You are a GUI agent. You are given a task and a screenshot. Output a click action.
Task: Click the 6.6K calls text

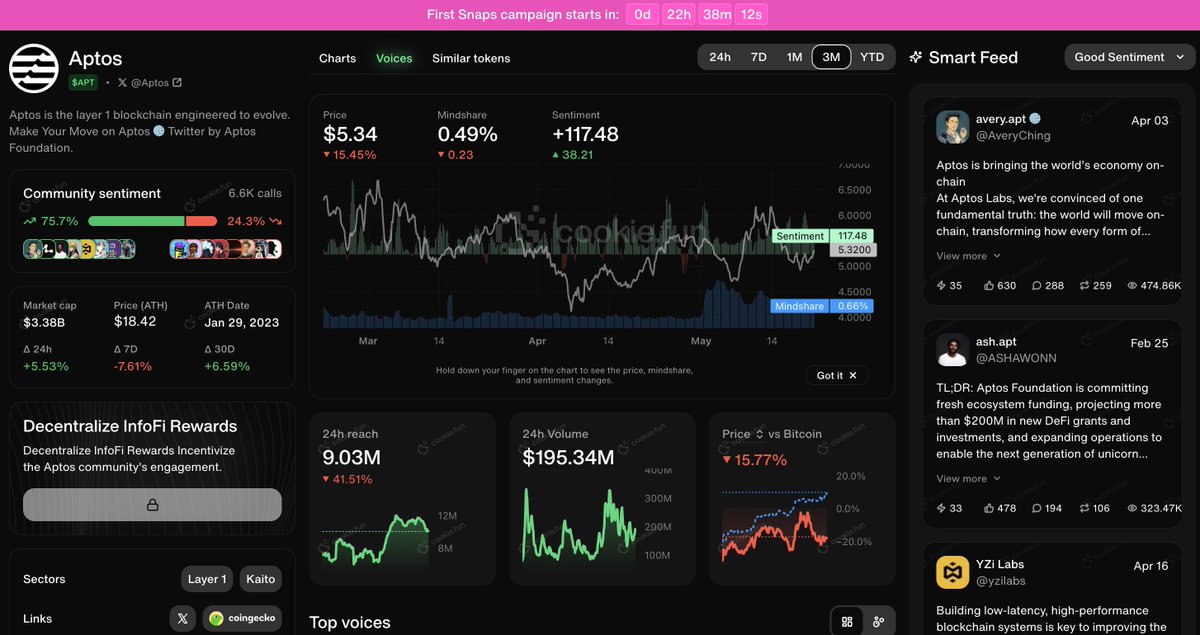[x=255, y=193]
